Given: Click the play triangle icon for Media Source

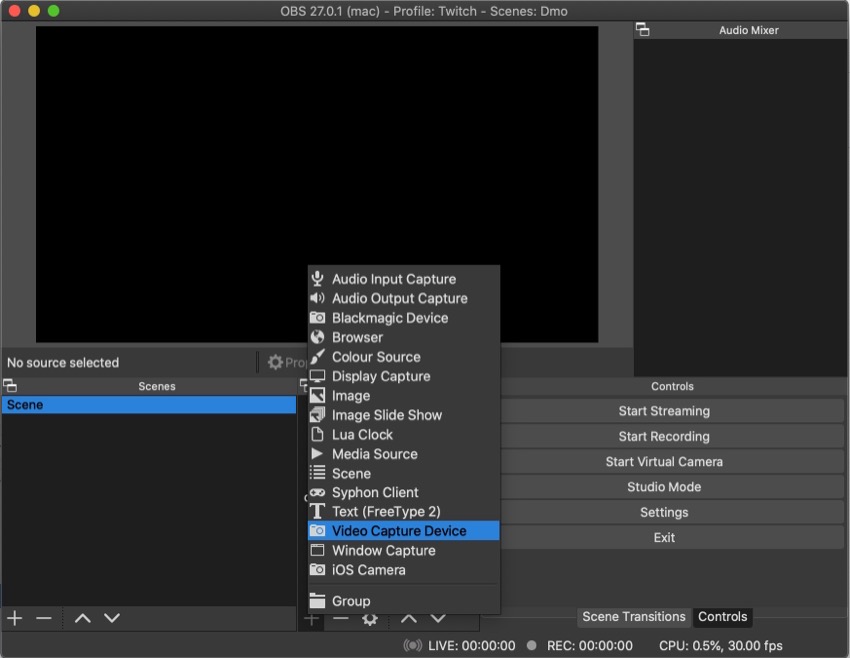Looking at the screenshot, I should [x=318, y=454].
